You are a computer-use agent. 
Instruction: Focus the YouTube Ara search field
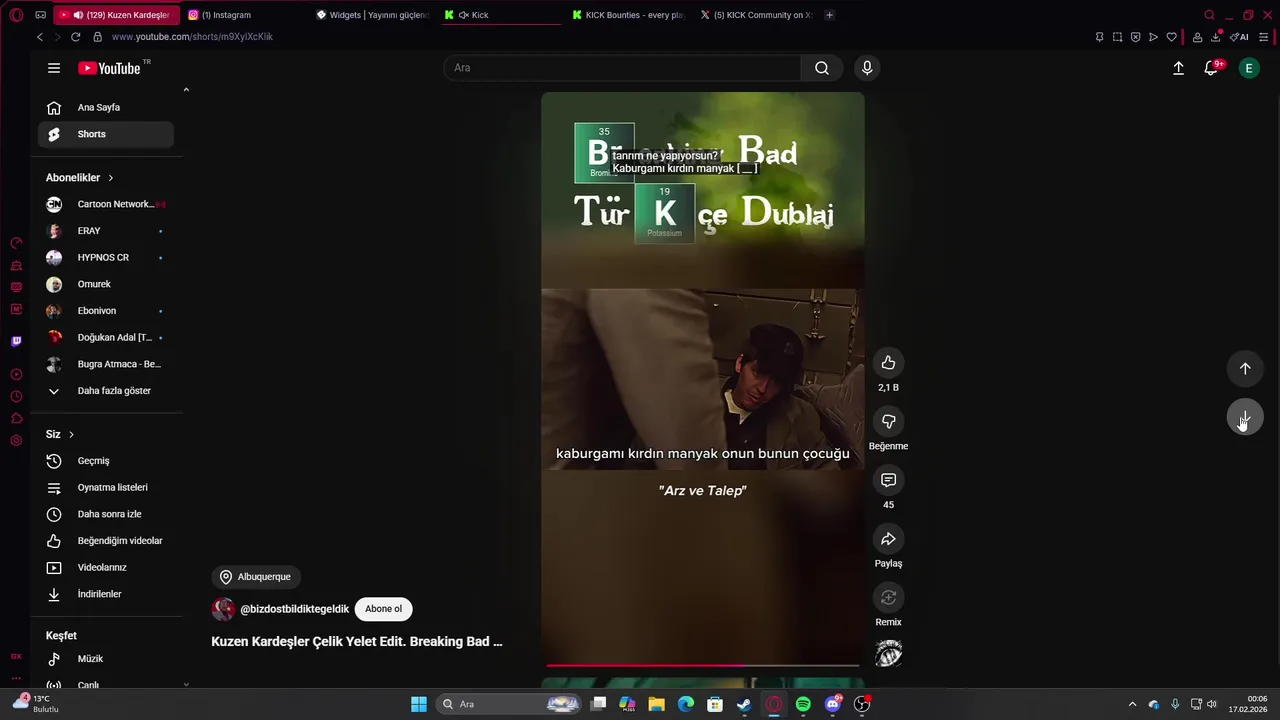click(x=622, y=68)
